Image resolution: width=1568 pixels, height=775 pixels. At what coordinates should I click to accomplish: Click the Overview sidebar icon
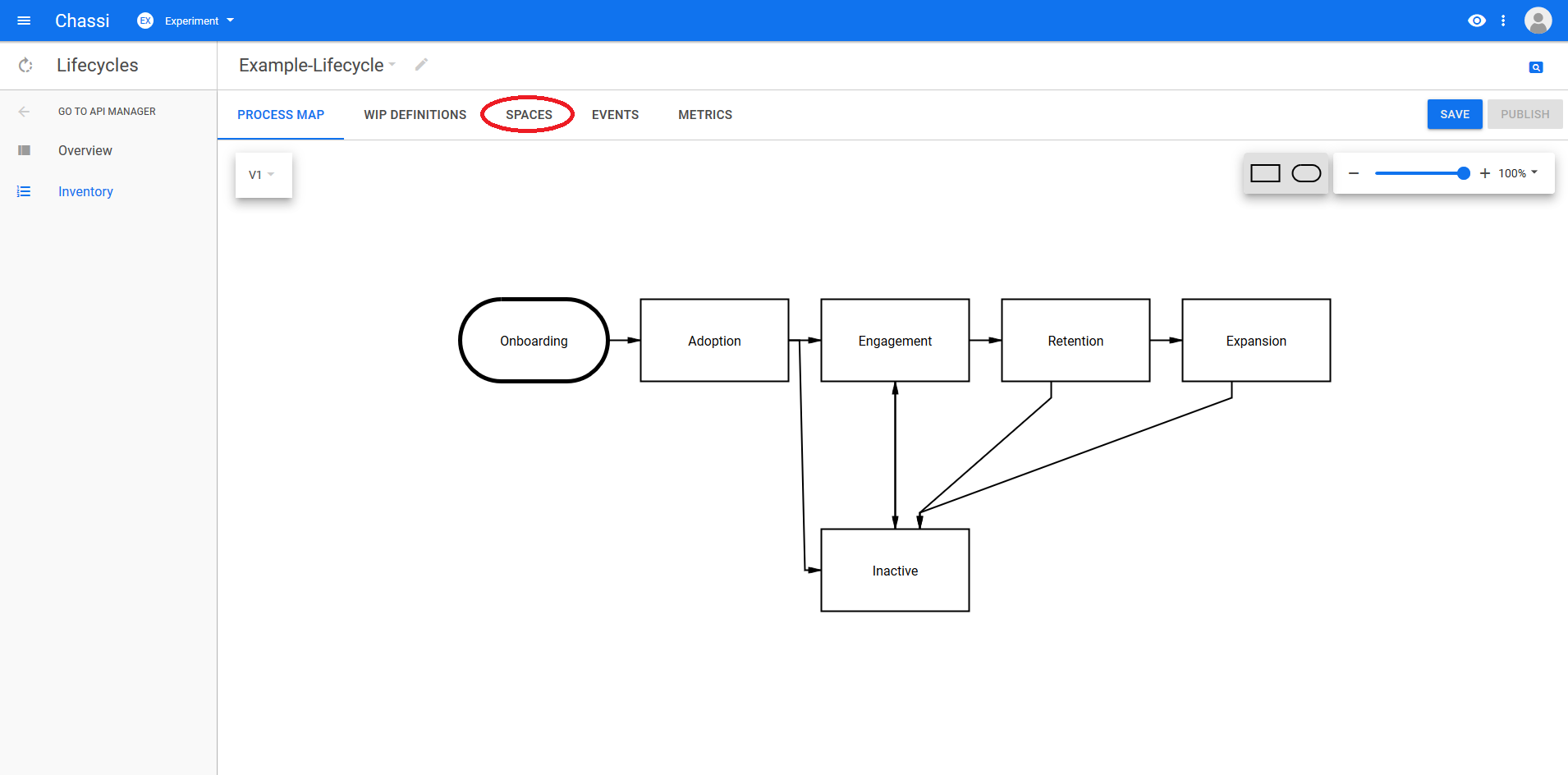coord(24,150)
